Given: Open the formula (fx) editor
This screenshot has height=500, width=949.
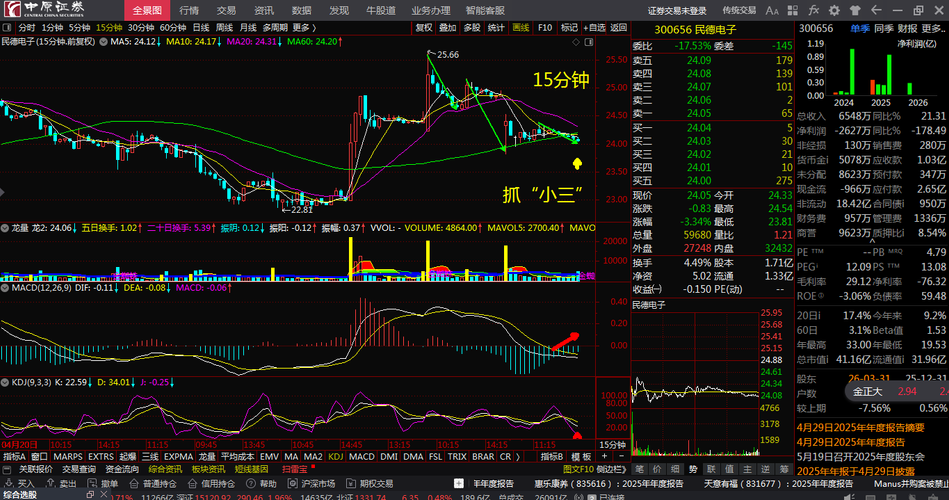Looking at the screenshot, I should (813, 10).
